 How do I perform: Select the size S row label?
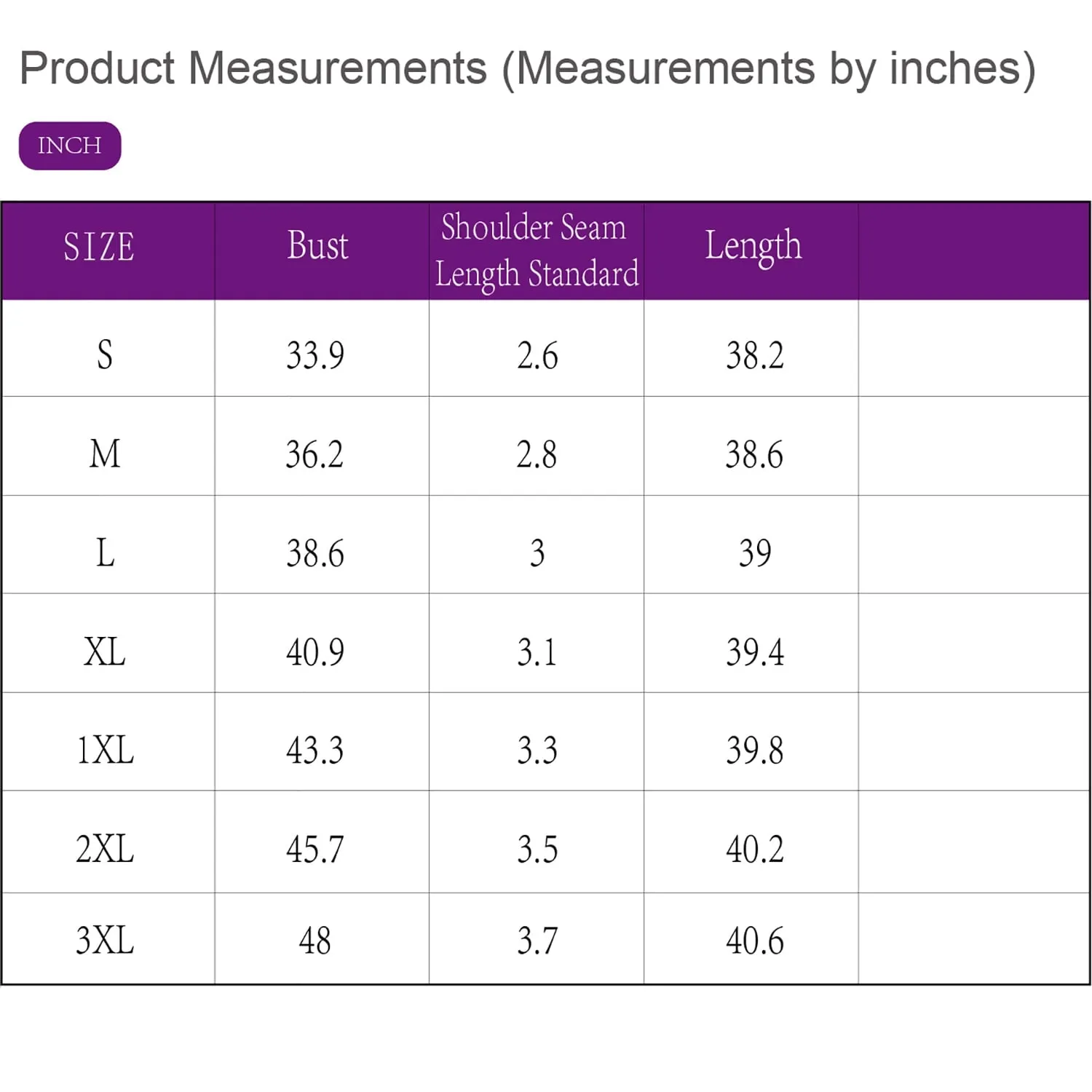pos(105,355)
